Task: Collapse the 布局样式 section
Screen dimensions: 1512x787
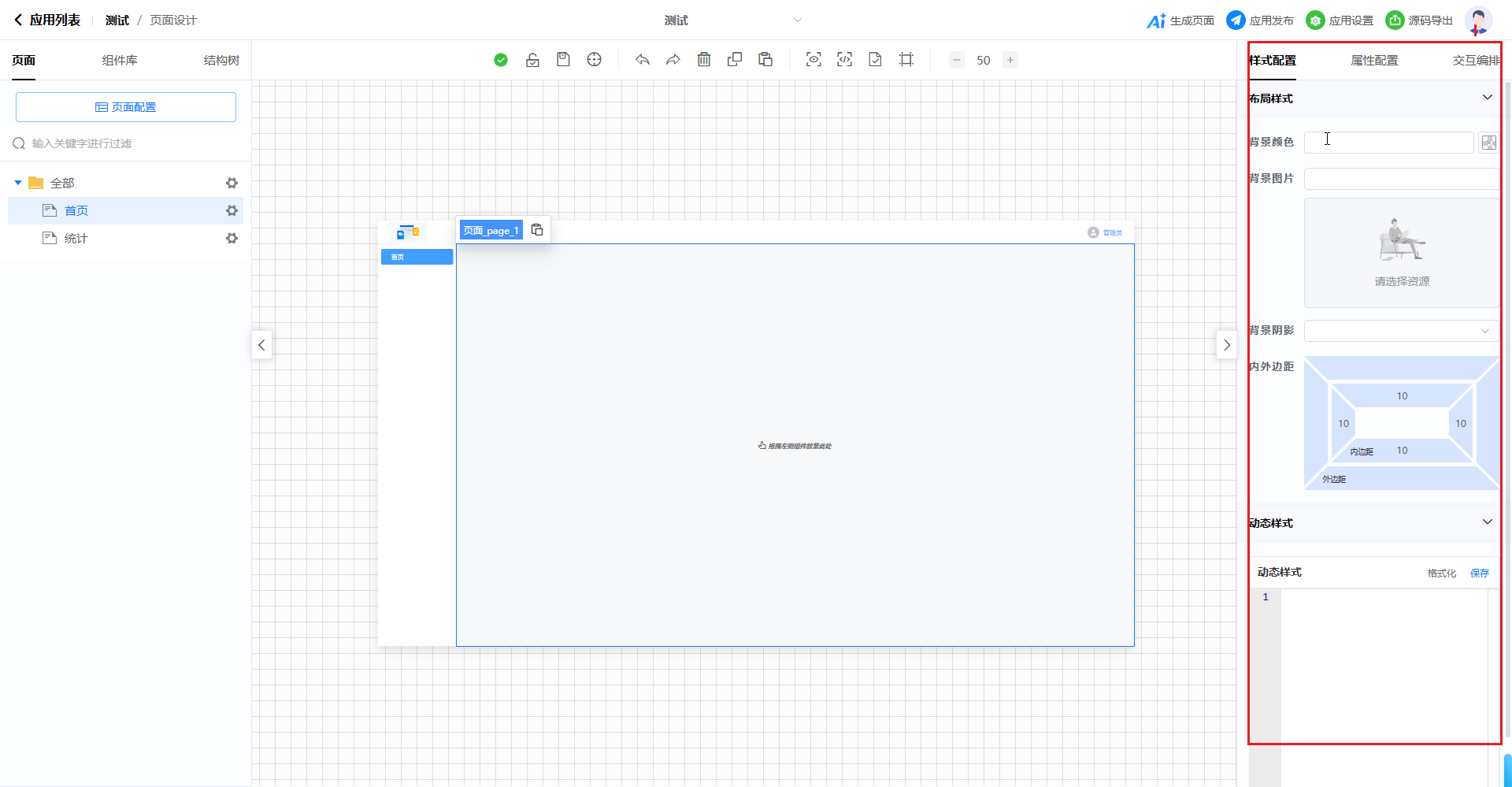Action: point(1487,98)
